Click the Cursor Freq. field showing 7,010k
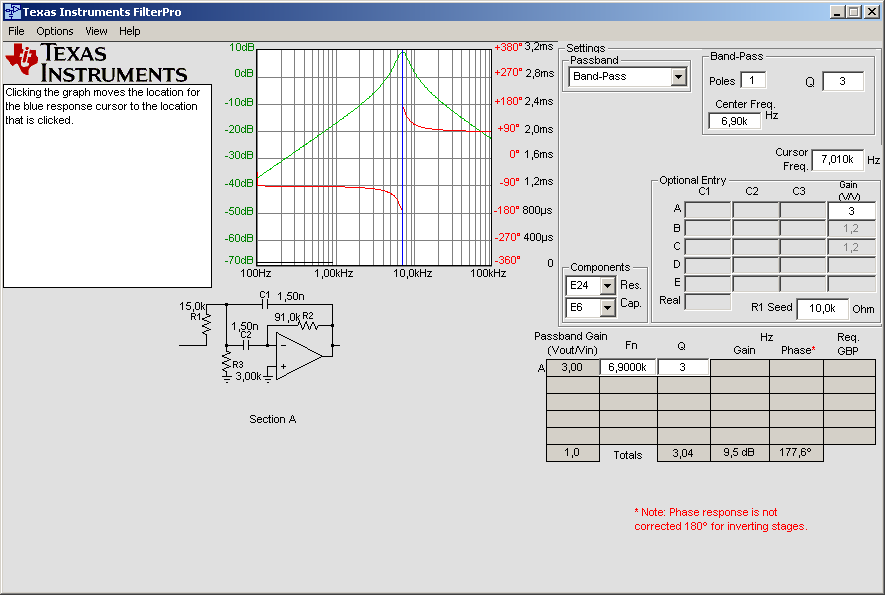The width and height of the screenshot is (885, 595). coord(838,160)
